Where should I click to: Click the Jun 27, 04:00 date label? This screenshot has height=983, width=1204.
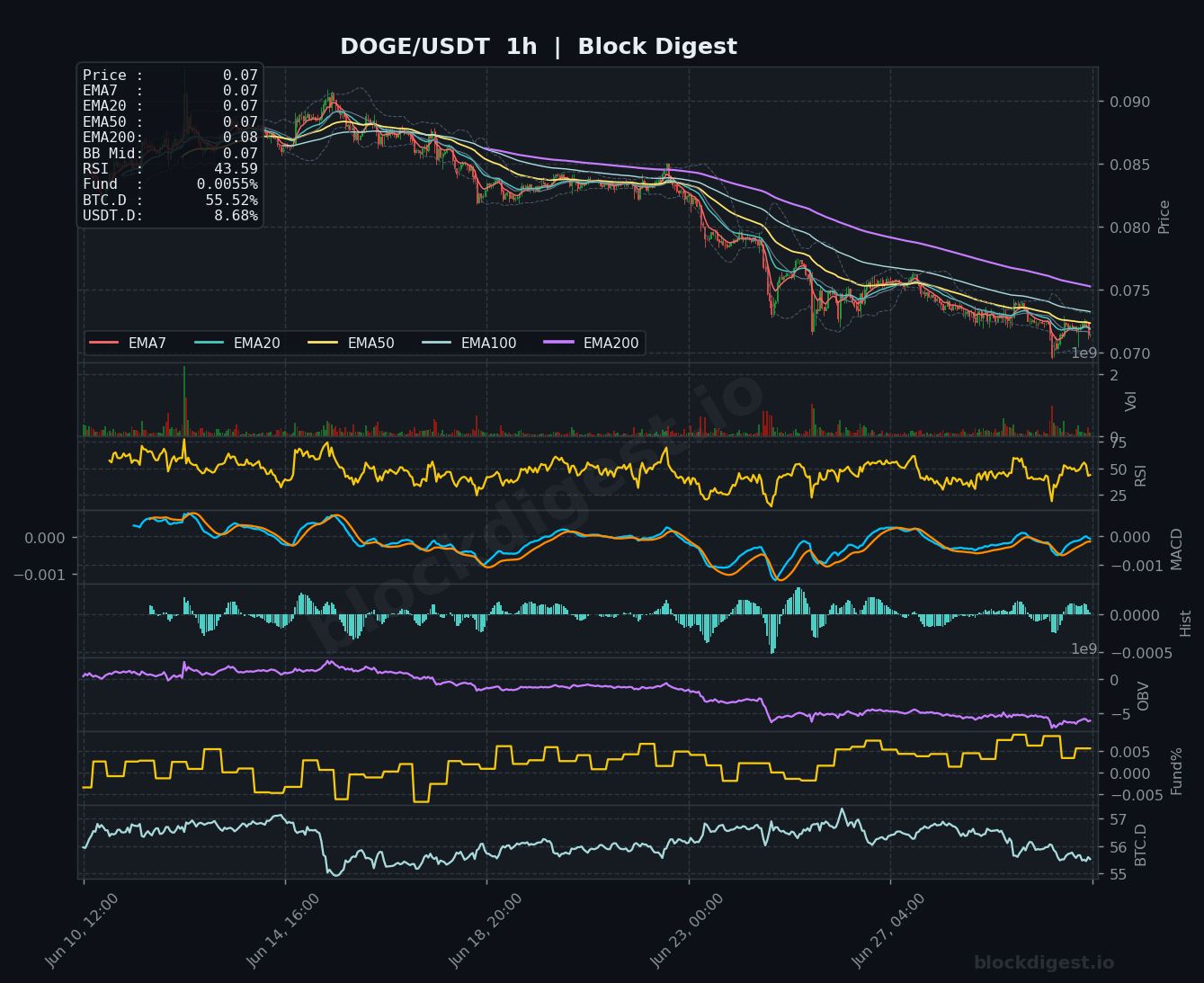pyautogui.click(x=889, y=930)
